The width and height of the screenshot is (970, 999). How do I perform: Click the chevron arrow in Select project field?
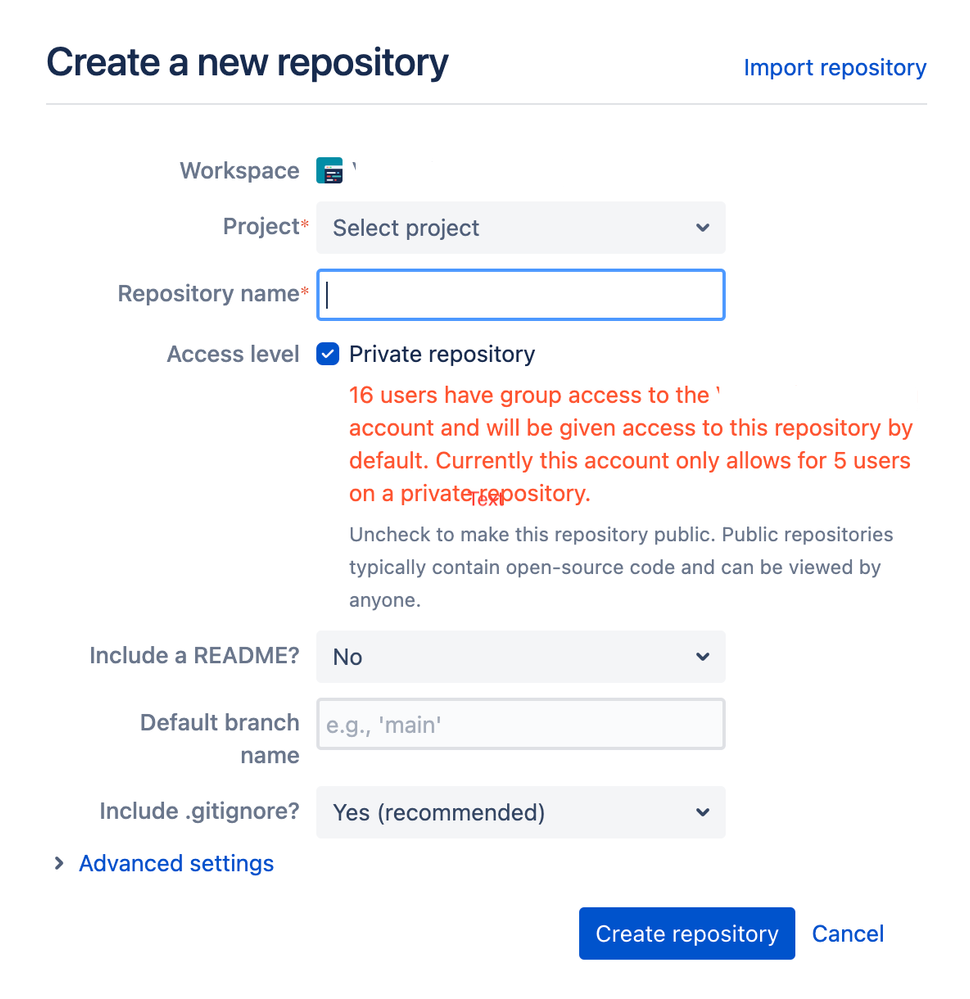pos(702,227)
